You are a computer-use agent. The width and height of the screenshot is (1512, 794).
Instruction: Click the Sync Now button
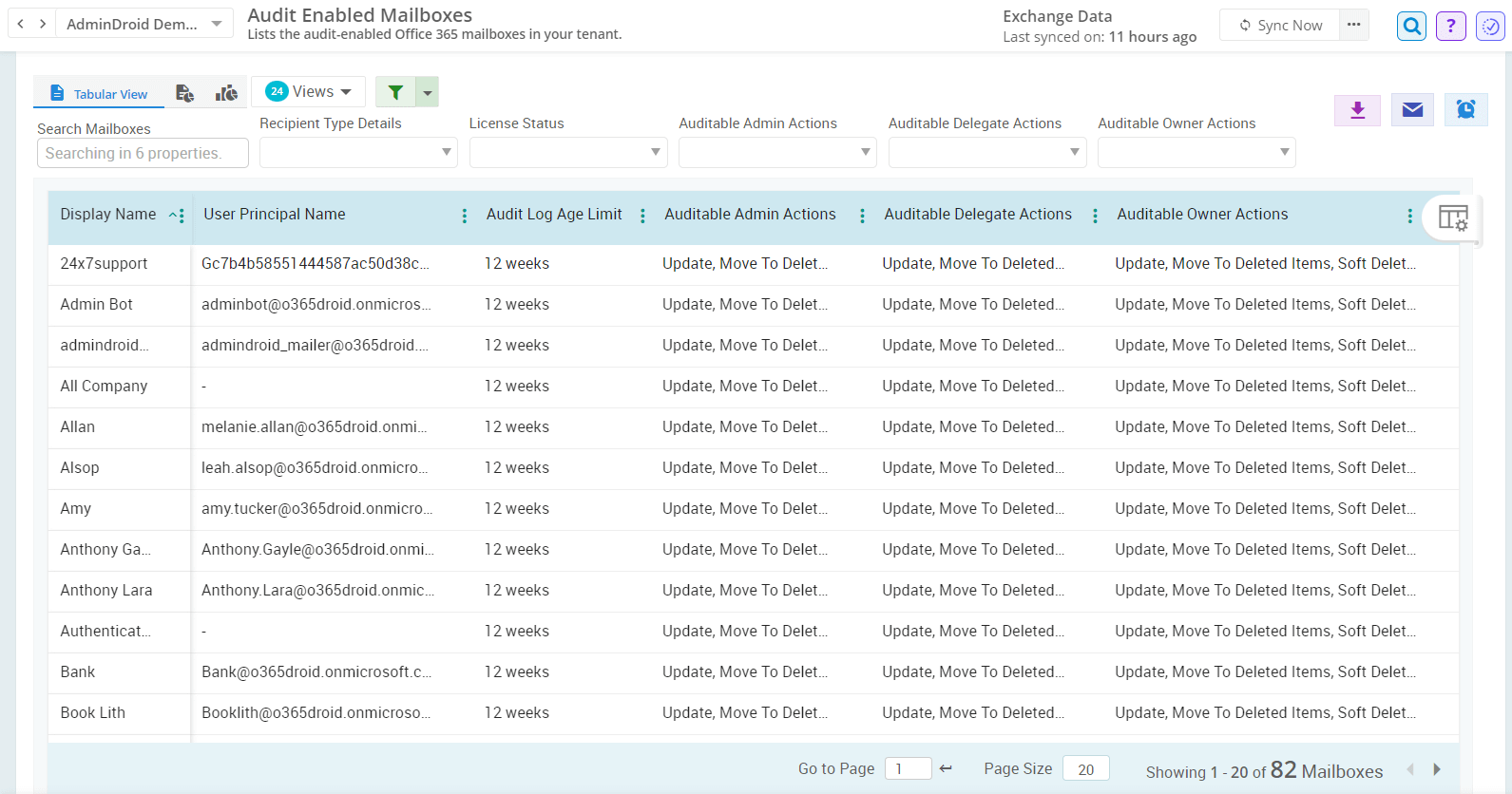1280,26
